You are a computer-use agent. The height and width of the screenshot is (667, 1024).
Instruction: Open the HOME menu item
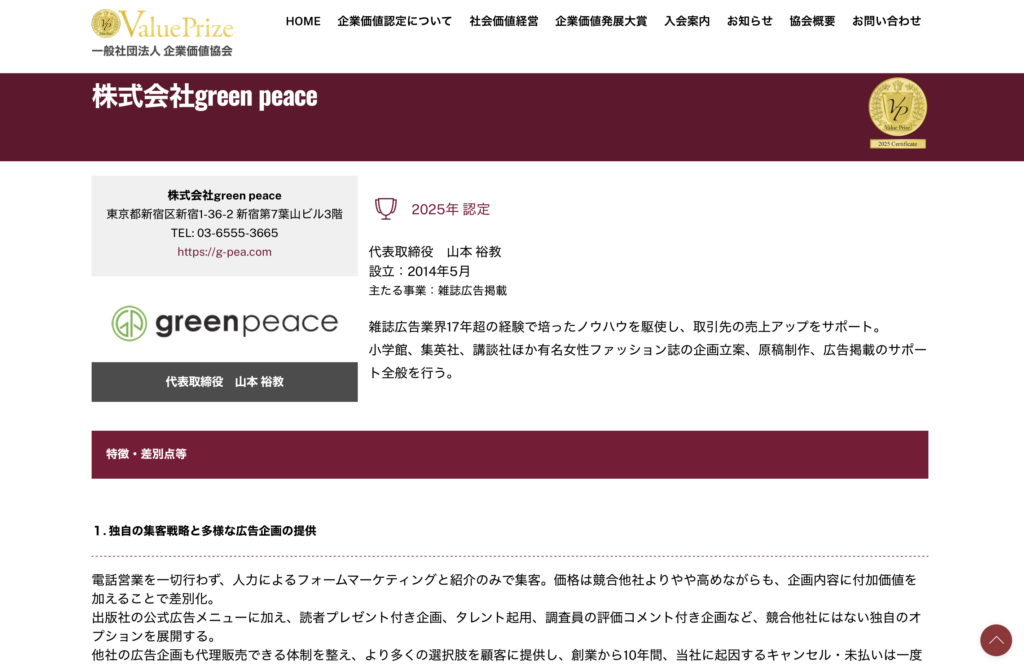[x=303, y=20]
